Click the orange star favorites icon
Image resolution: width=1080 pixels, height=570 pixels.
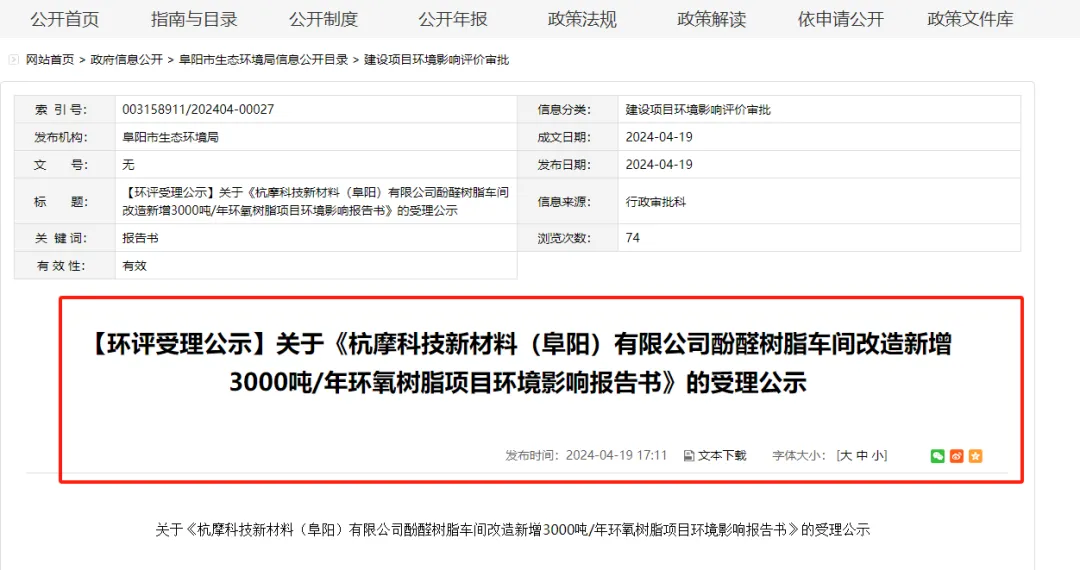pyautogui.click(x=975, y=456)
